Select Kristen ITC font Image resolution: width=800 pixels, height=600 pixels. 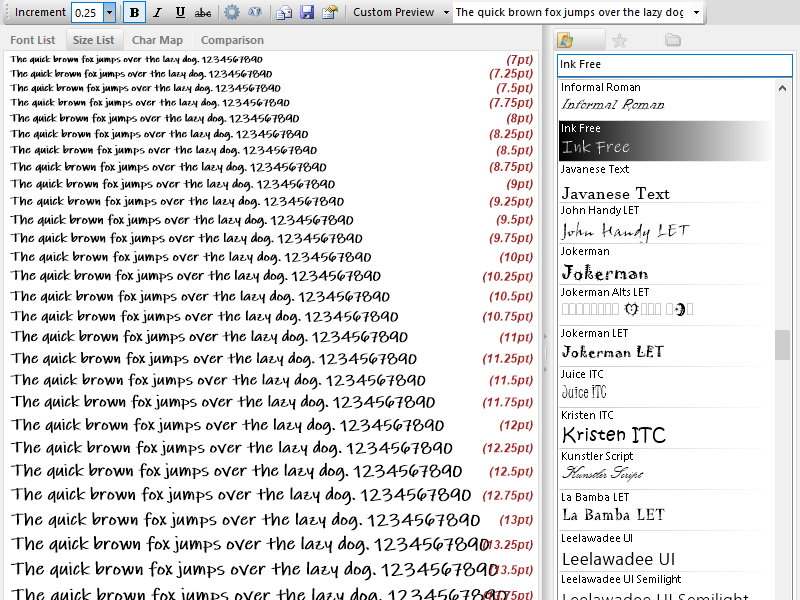[x=666, y=429]
